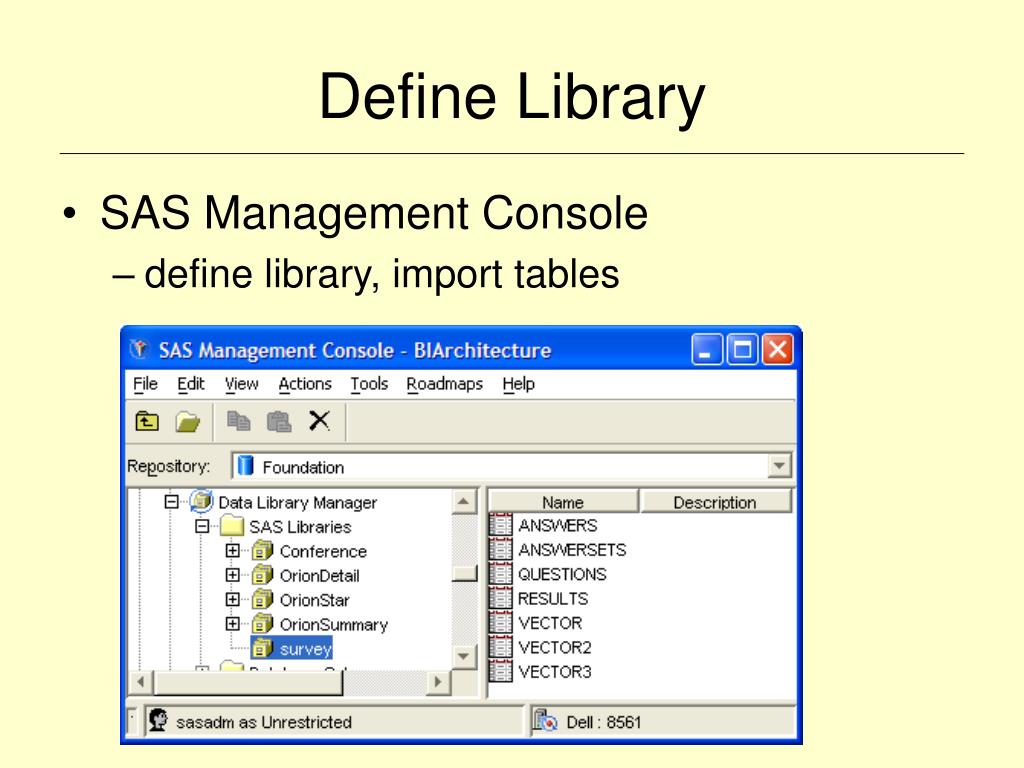Click the Up One Level toolbar icon
The width and height of the screenshot is (1024, 768).
pos(147,421)
